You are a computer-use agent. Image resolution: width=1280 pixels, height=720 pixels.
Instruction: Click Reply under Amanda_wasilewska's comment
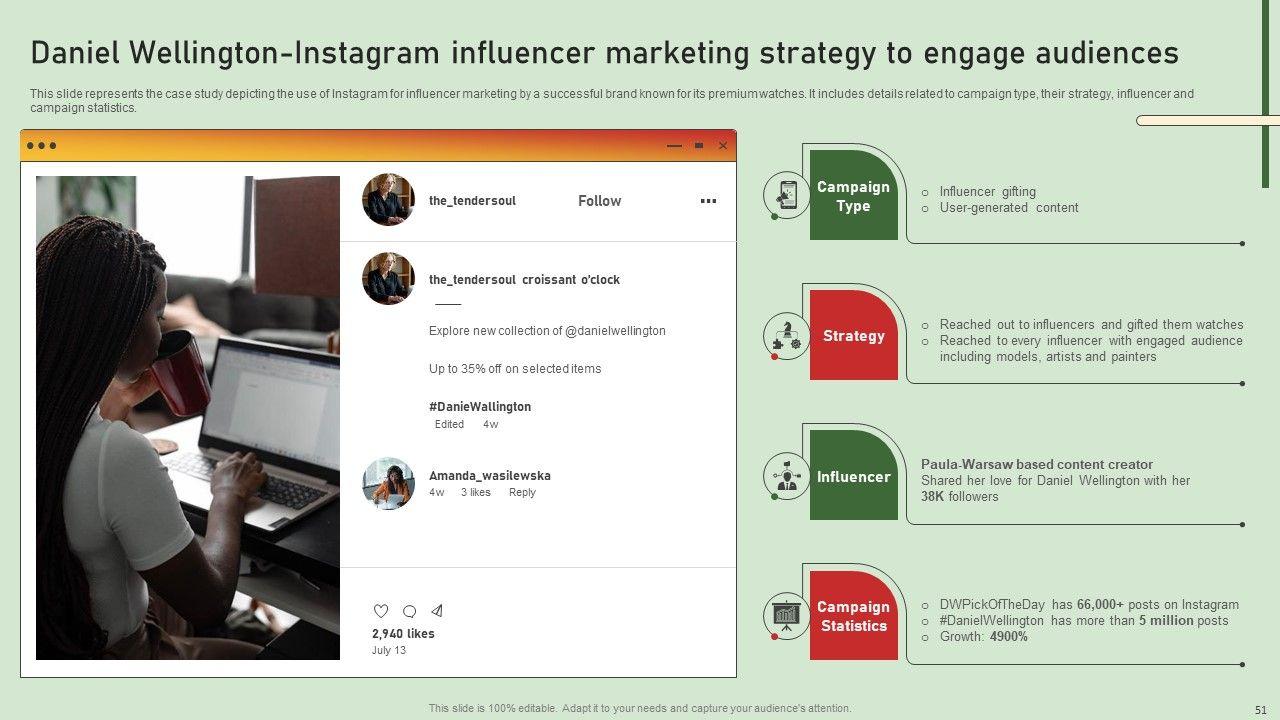point(522,492)
